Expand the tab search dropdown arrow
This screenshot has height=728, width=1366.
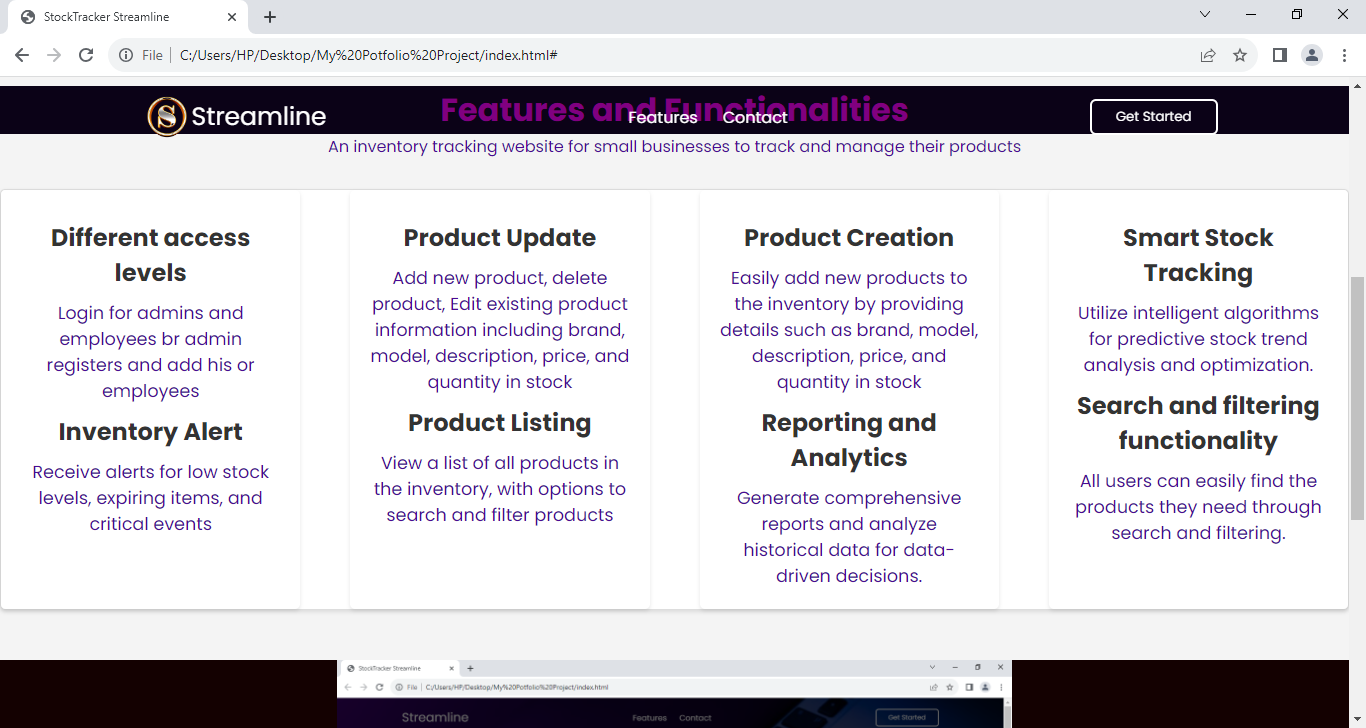tap(1205, 14)
